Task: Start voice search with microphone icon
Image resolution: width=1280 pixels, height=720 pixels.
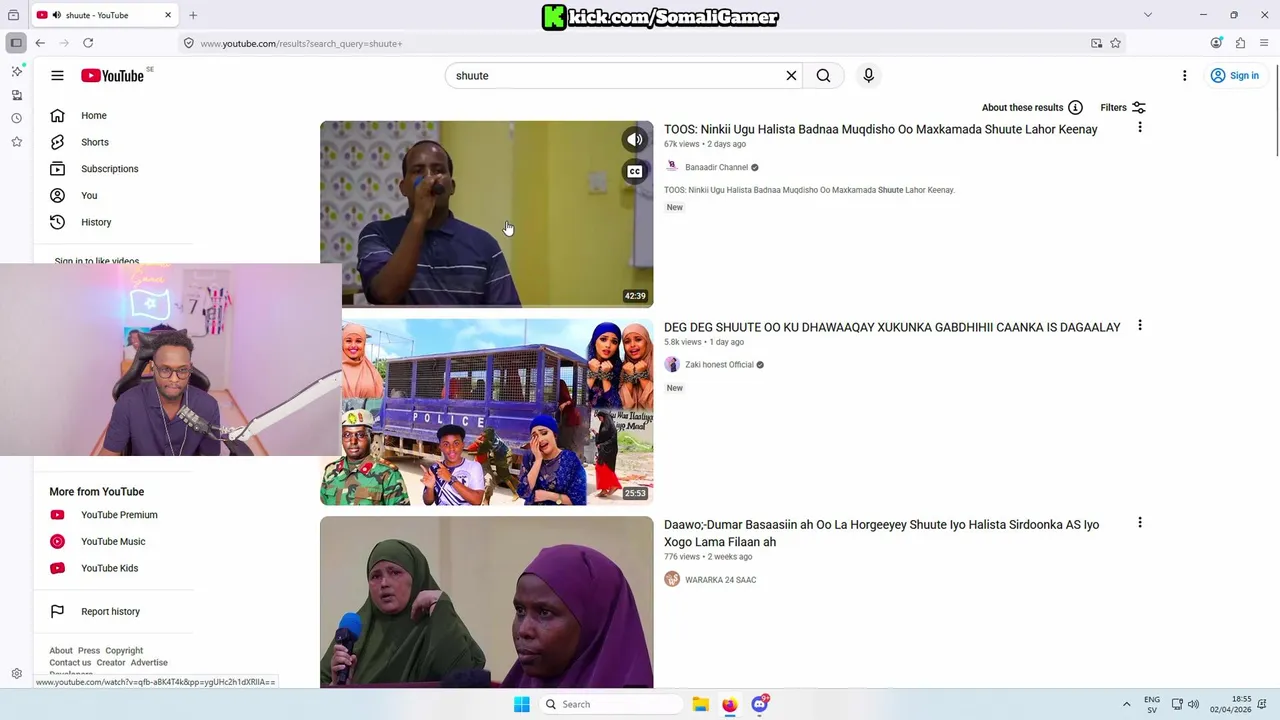Action: pos(868,75)
